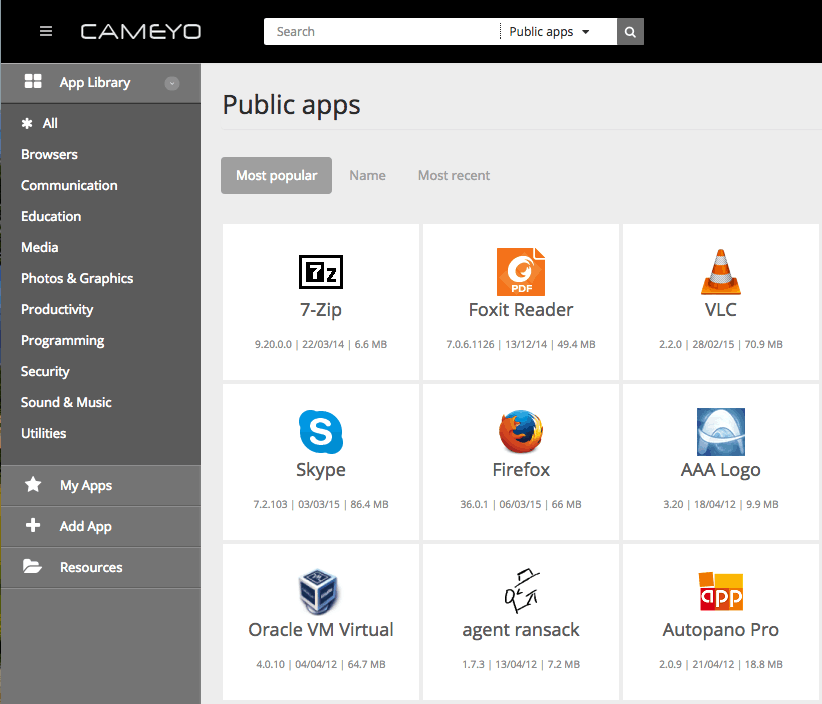Open the Firefox app icon
Image resolution: width=822 pixels, height=704 pixels.
tap(521, 431)
